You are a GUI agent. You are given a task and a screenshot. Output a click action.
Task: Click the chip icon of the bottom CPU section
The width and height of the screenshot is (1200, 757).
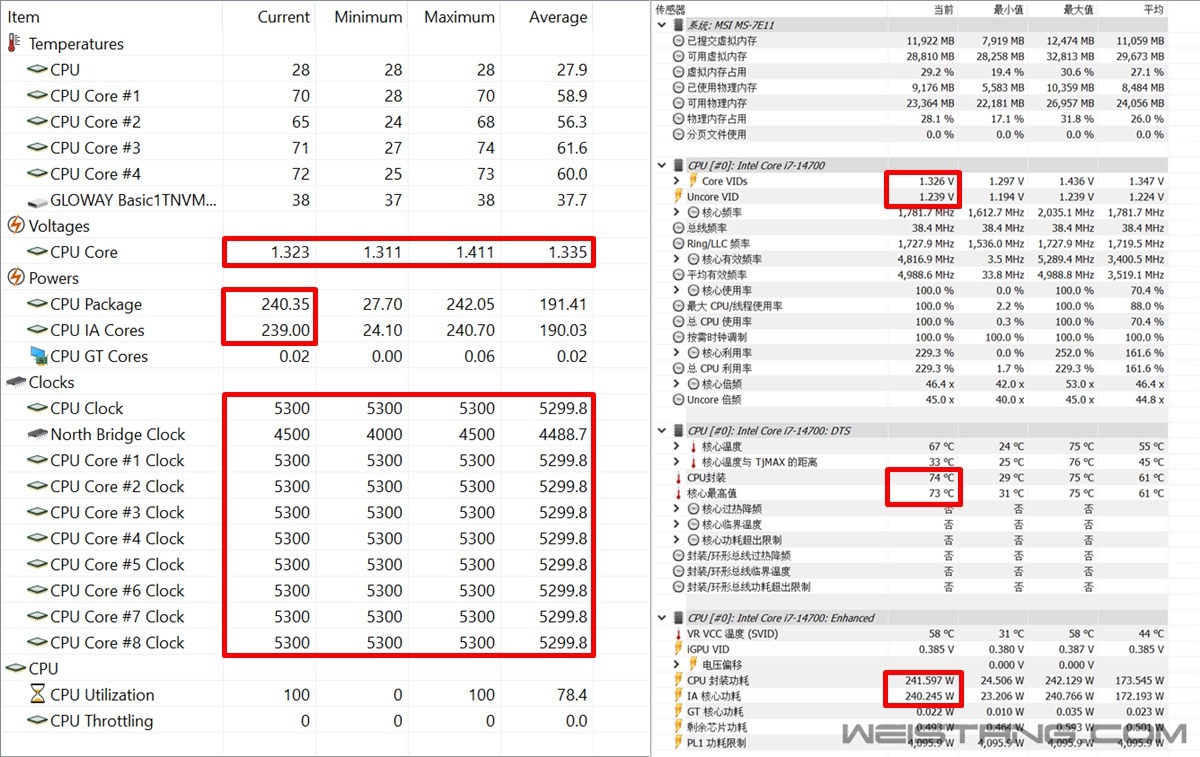[15, 668]
